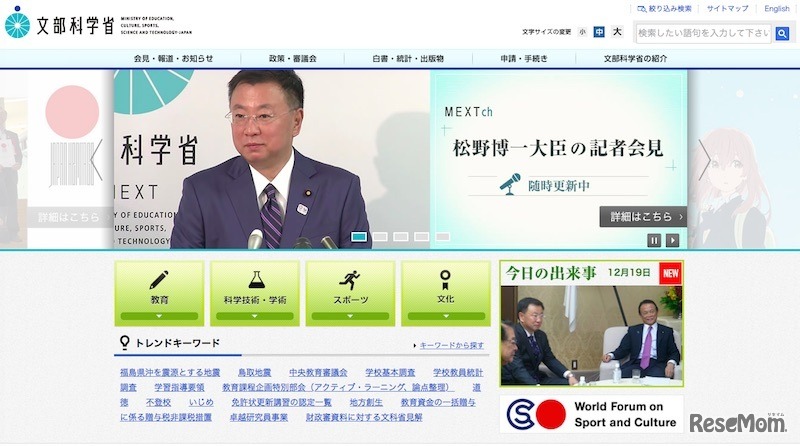
Task: Set text size to 中
Action: pos(599,32)
